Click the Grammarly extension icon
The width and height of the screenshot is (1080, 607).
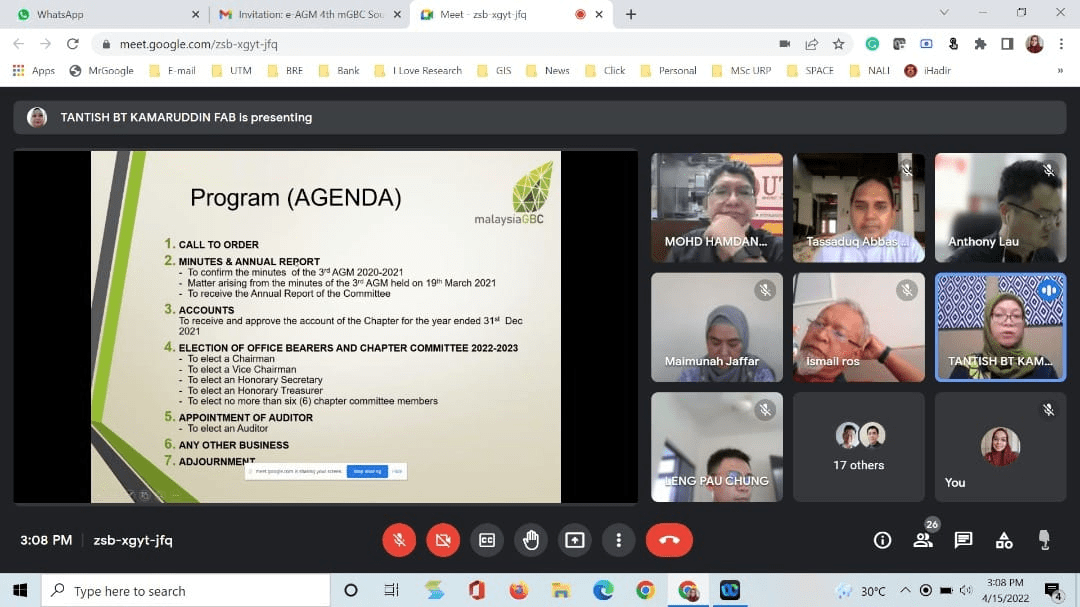pos(872,44)
